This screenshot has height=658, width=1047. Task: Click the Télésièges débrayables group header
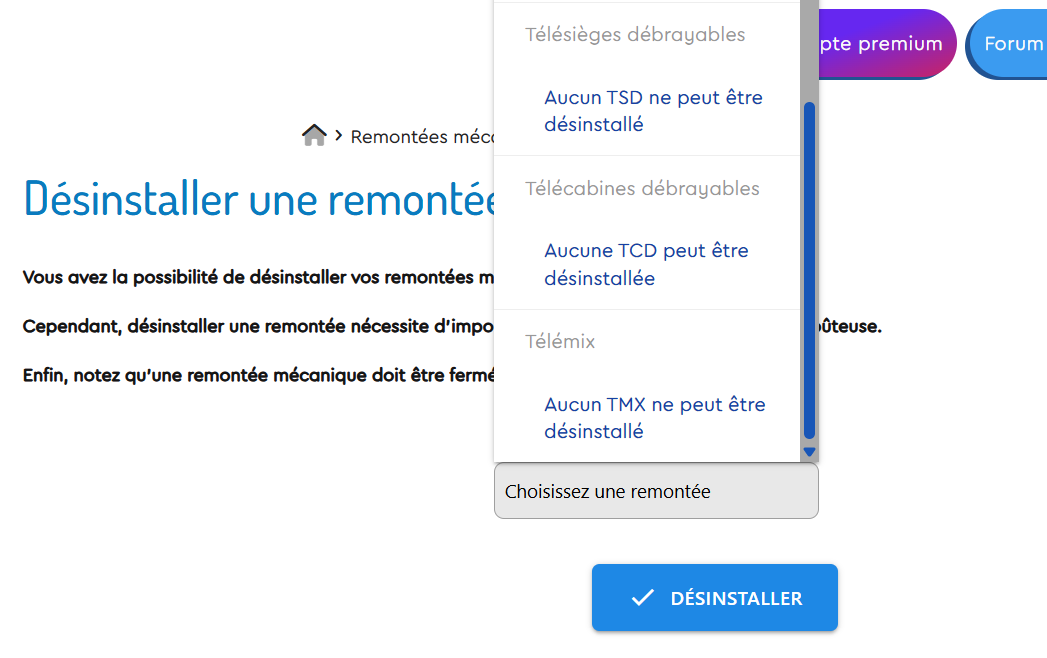635,35
